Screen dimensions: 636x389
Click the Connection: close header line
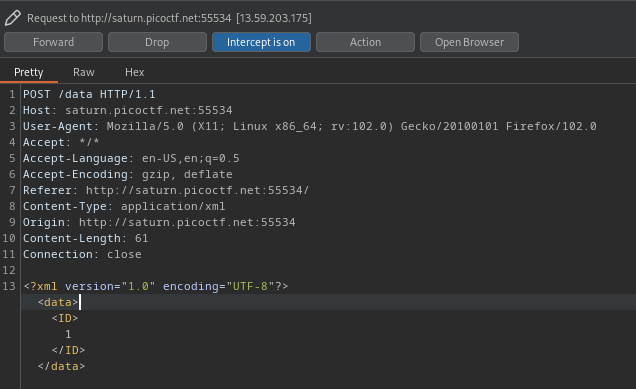pos(82,254)
